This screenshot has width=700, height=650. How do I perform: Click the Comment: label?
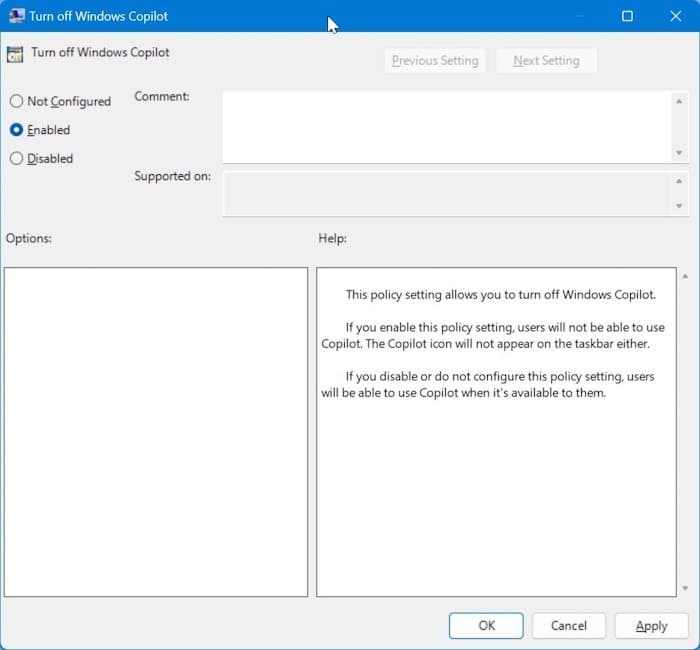click(162, 96)
